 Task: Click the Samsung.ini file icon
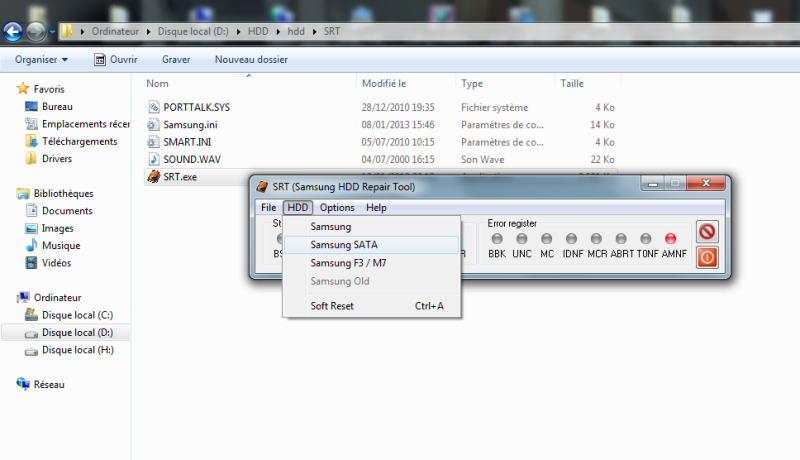tap(154, 125)
